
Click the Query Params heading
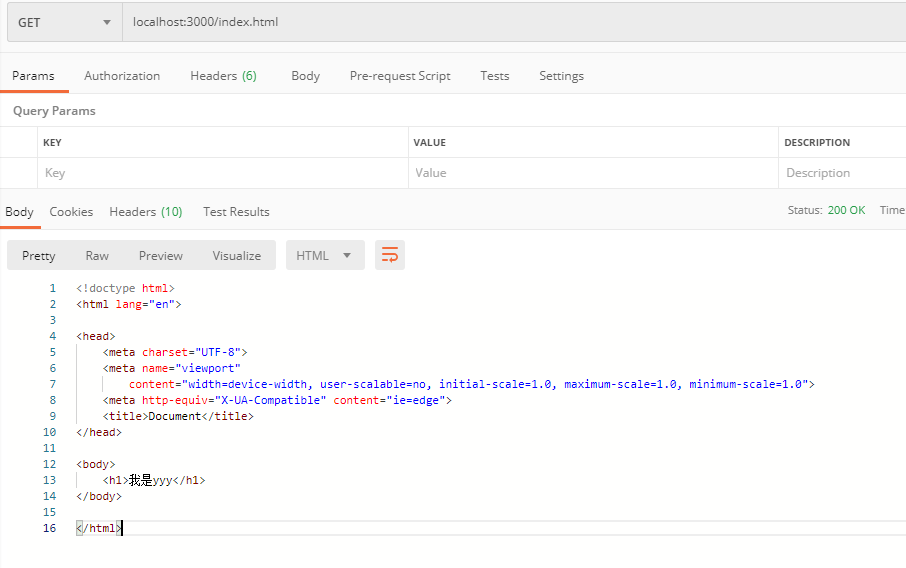point(54,111)
